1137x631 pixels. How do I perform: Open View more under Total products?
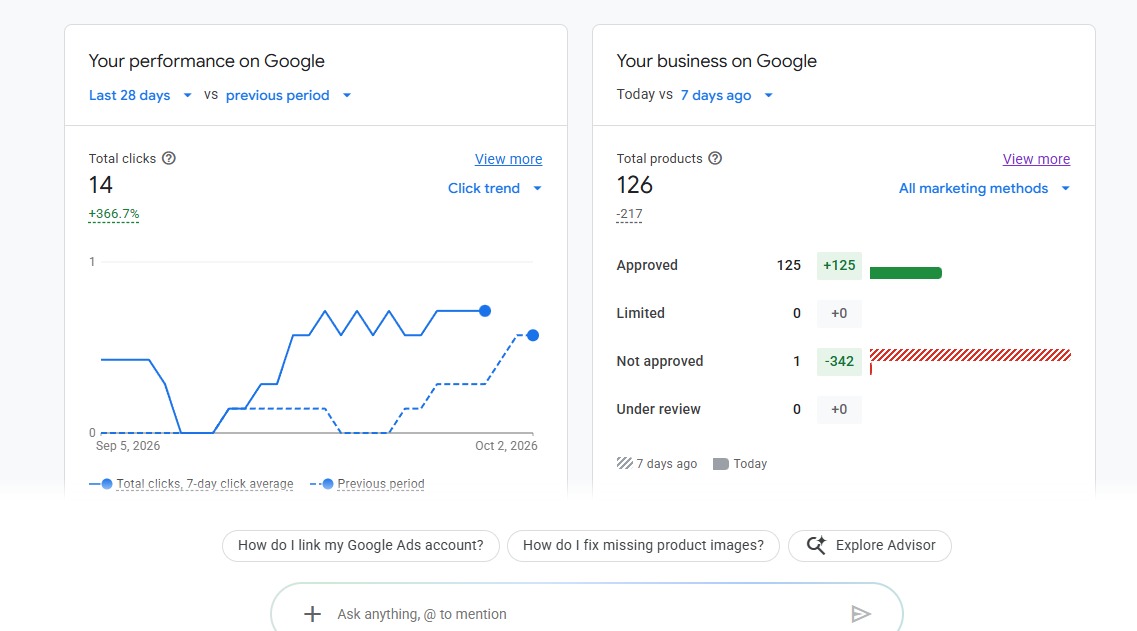point(1036,159)
